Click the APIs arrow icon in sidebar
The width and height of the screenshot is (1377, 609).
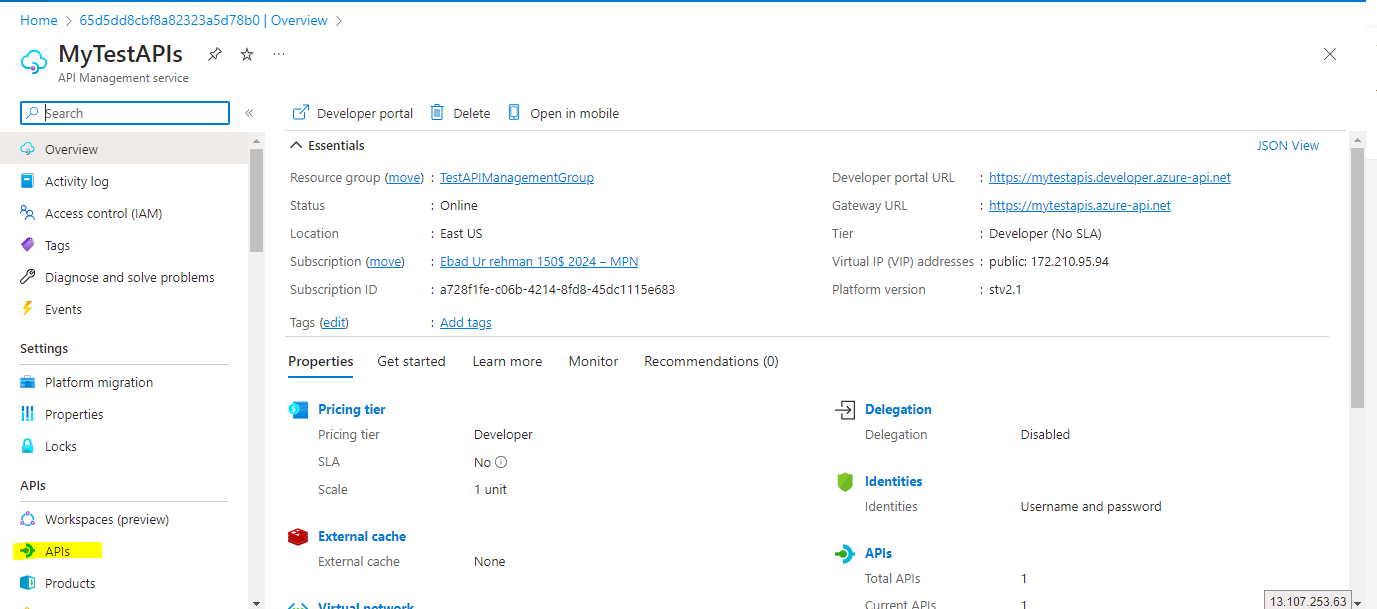(x=28, y=551)
